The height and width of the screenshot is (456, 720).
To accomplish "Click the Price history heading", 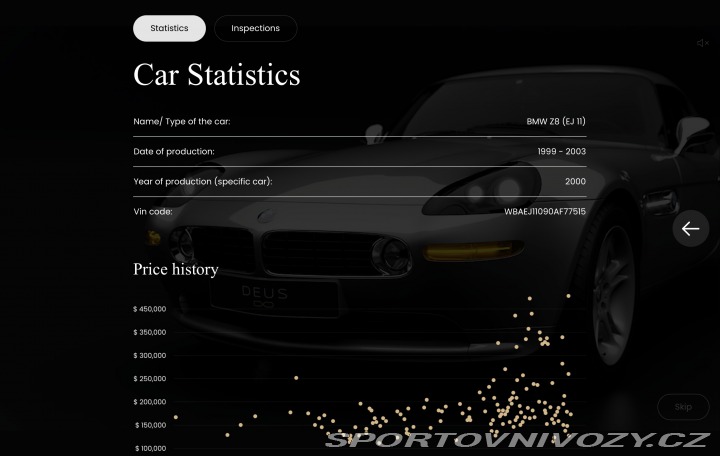I will click(x=175, y=269).
